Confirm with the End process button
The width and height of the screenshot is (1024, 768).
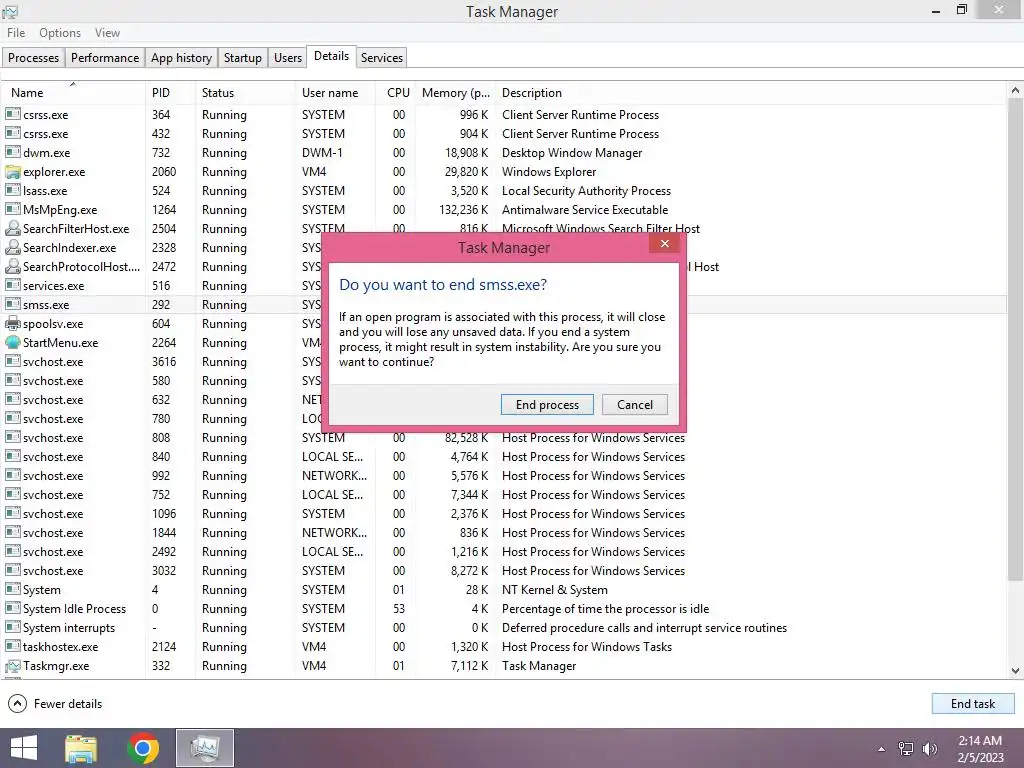click(547, 405)
